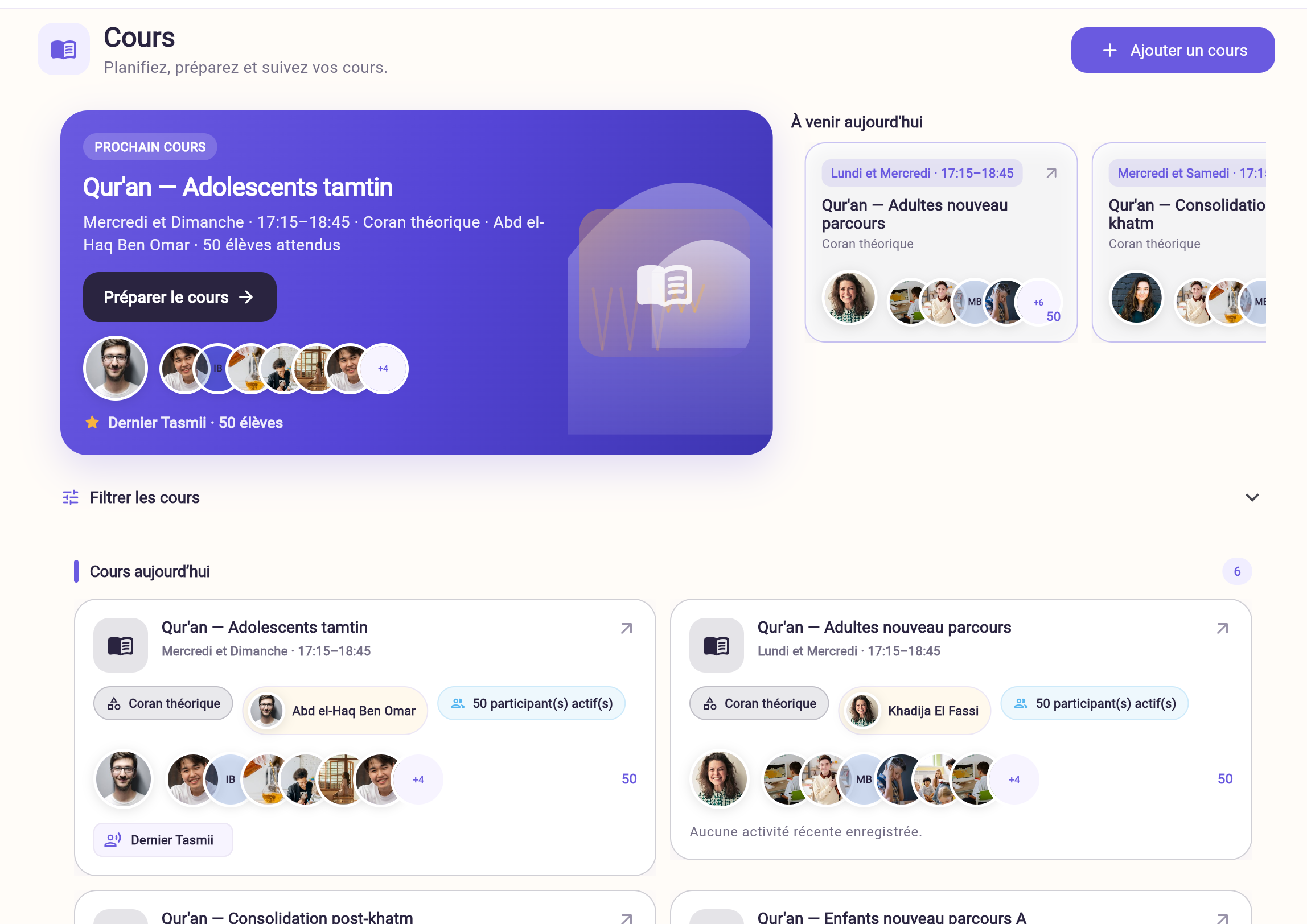The height and width of the screenshot is (924, 1307).
Task: Click the gold star next to Dernier Tasmii
Action: pos(92,423)
